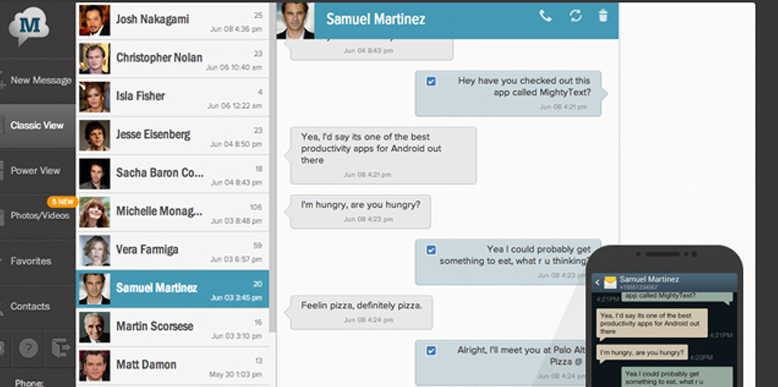The image size is (778, 387).
Task: Open Contacts from sidebar
Action: click(38, 306)
